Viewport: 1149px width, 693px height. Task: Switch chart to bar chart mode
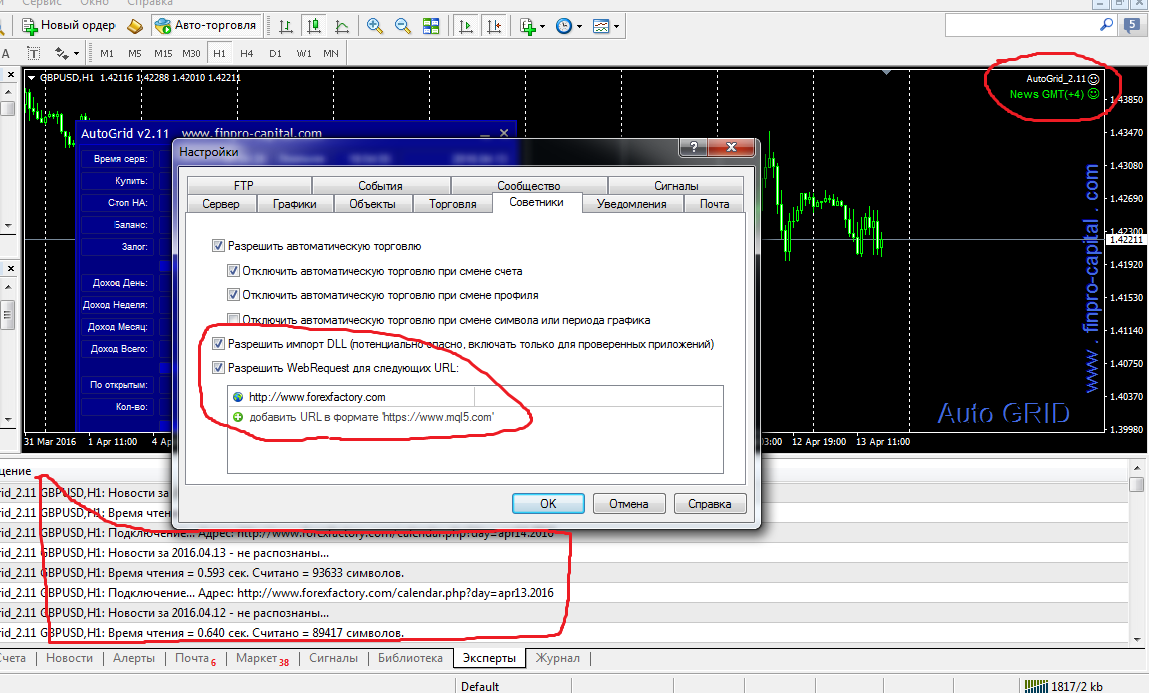click(286, 26)
